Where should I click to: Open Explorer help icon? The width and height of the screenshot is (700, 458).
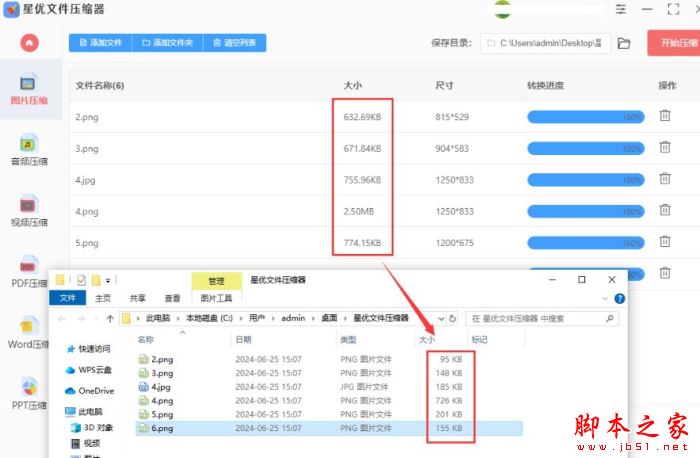(620, 299)
